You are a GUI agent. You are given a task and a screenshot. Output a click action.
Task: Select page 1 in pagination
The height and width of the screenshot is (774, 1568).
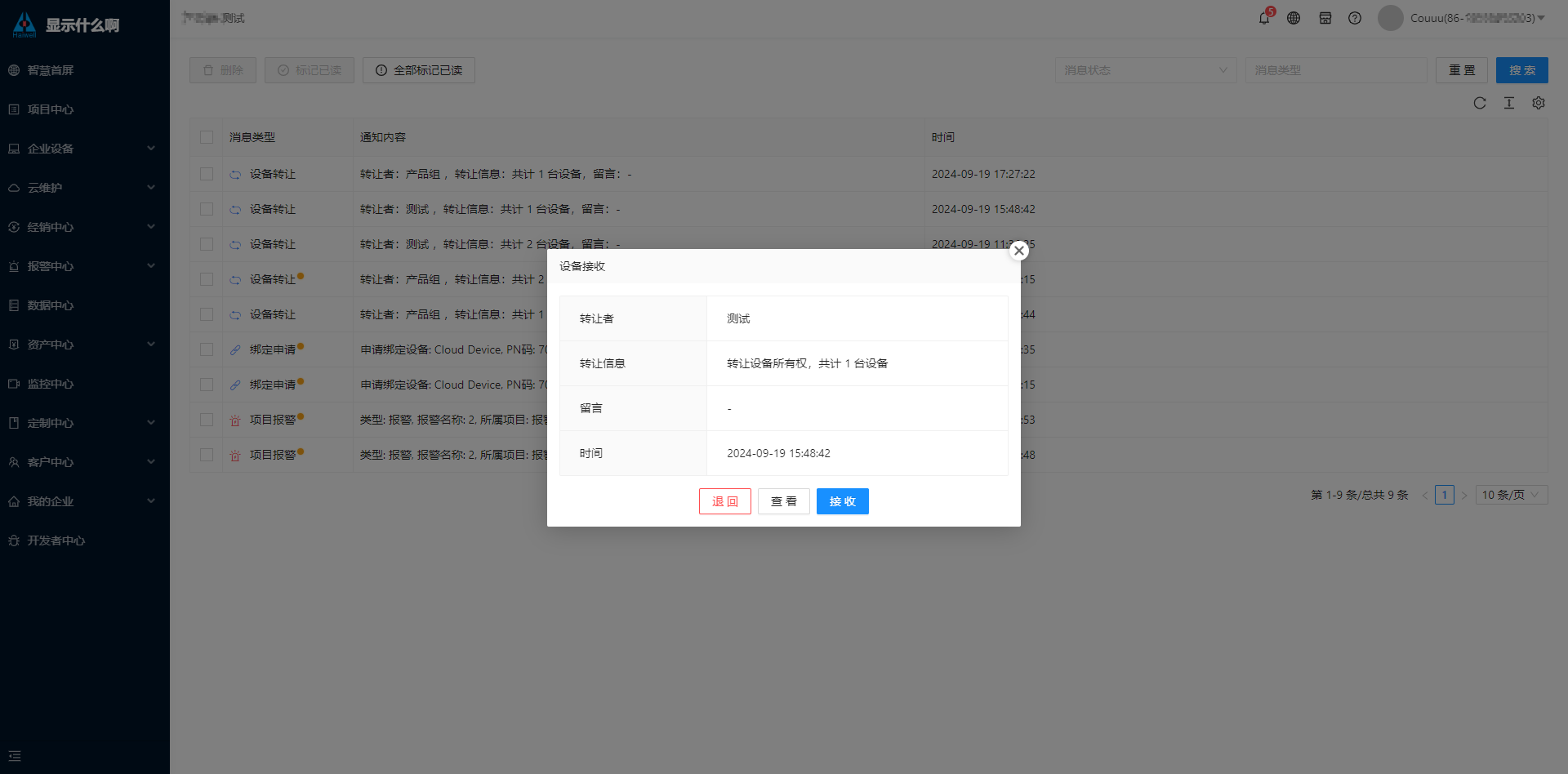tap(1445, 495)
